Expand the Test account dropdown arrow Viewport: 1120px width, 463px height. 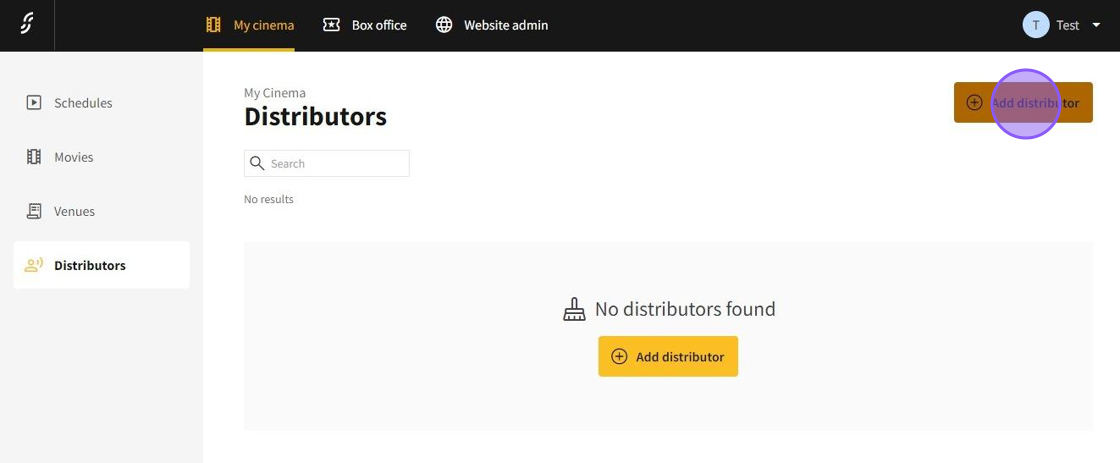(1096, 26)
